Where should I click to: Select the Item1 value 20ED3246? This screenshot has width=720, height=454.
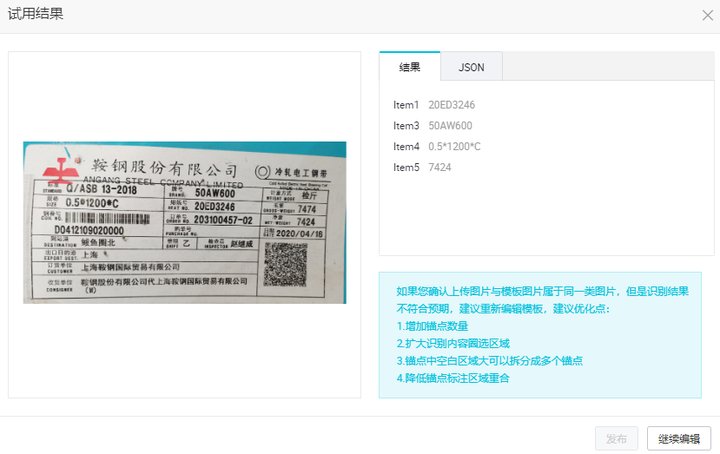(x=451, y=105)
